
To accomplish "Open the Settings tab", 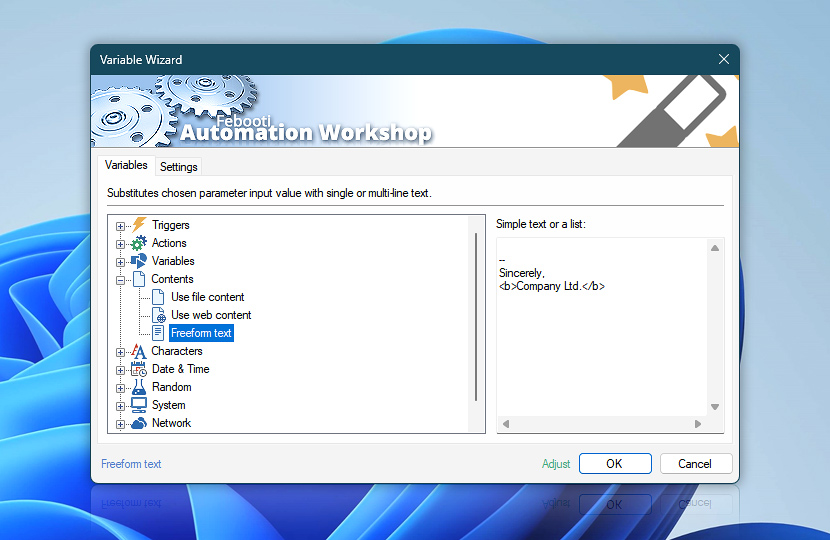I will tap(178, 167).
